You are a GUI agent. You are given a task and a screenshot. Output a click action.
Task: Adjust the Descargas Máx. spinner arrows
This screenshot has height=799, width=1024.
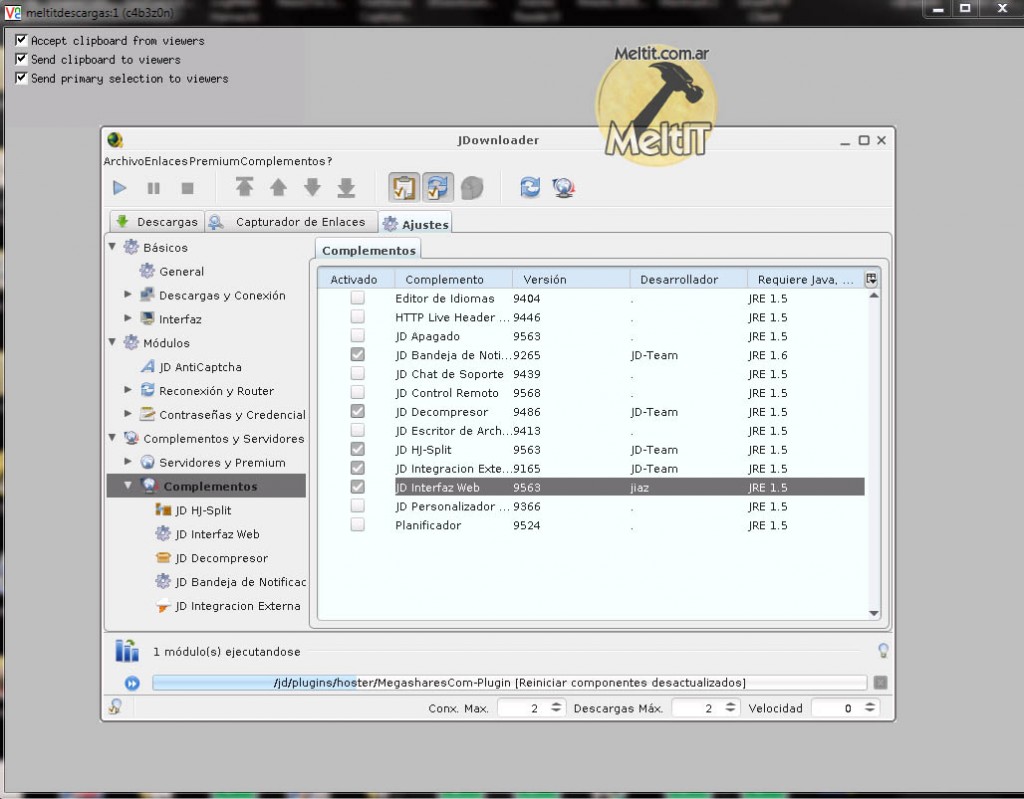[730, 708]
